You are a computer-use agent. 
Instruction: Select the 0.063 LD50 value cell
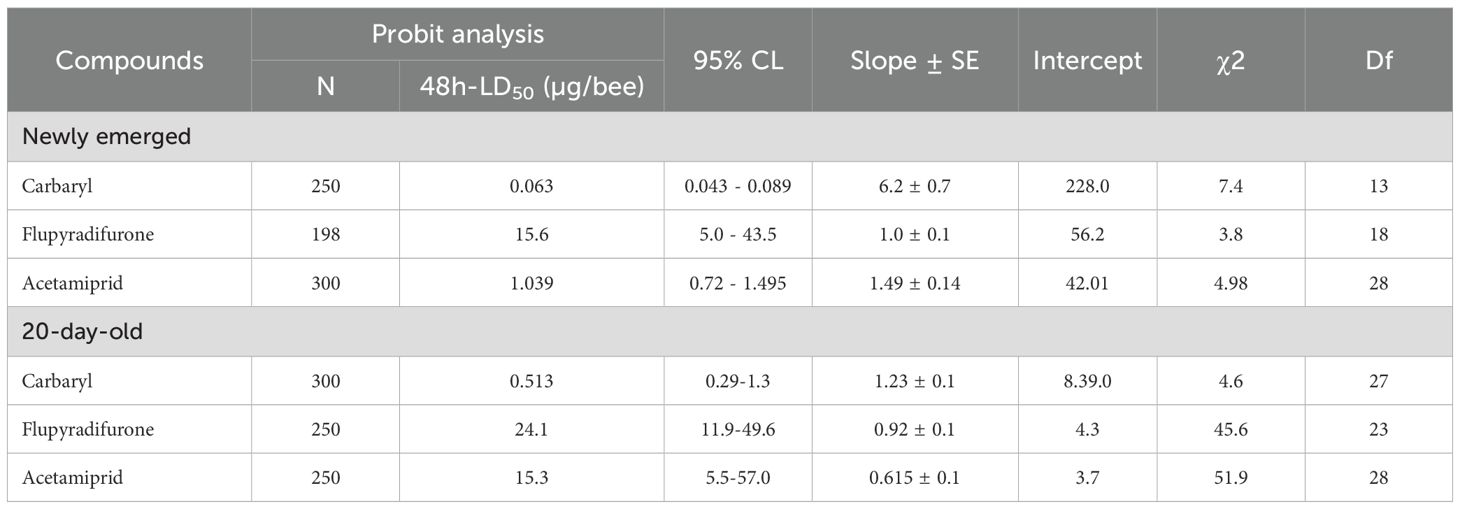coord(531,186)
